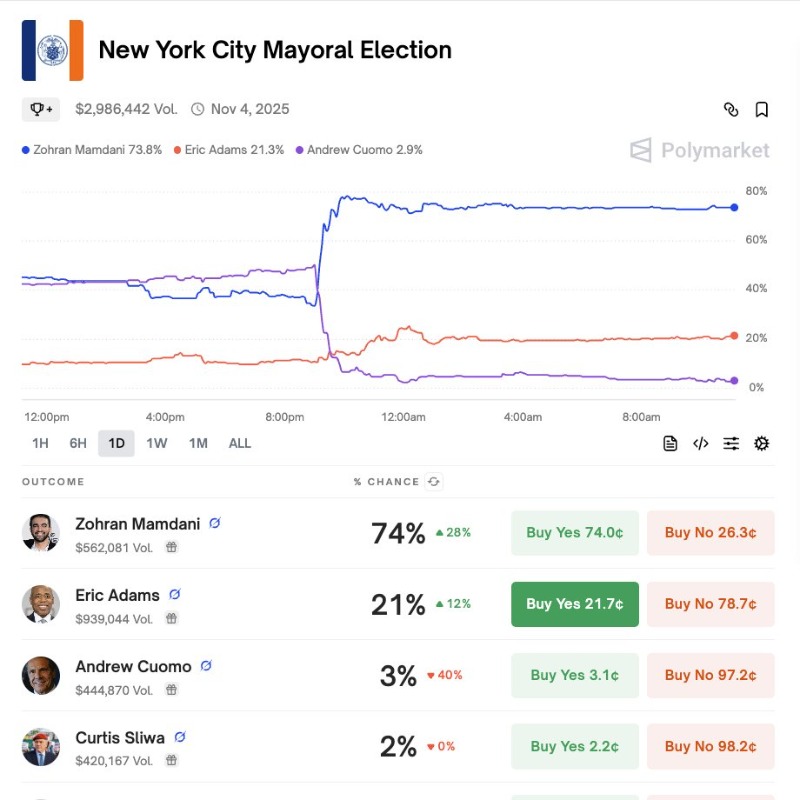Click the chart filter sliders icon
The width and height of the screenshot is (800, 800).
[732, 444]
